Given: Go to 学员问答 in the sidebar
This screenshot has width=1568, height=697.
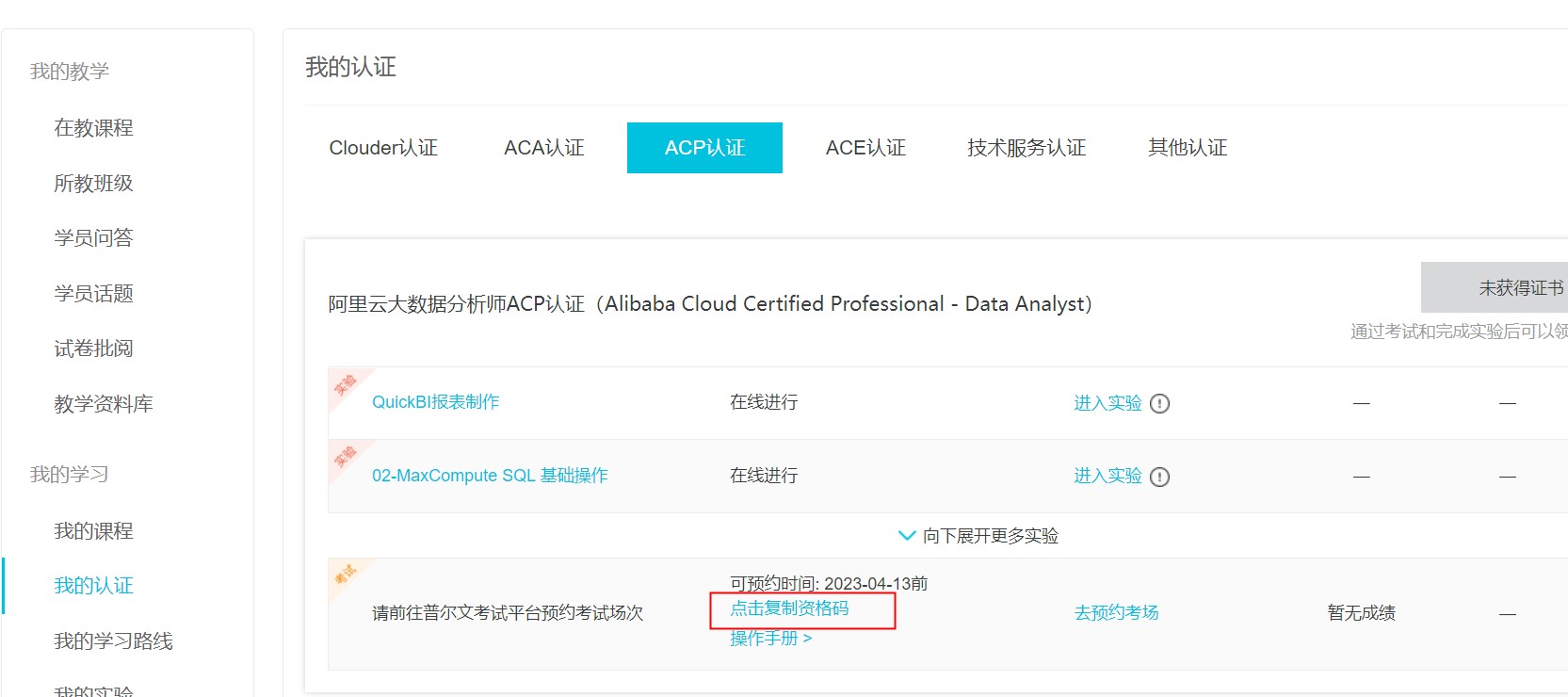Looking at the screenshot, I should (x=93, y=238).
